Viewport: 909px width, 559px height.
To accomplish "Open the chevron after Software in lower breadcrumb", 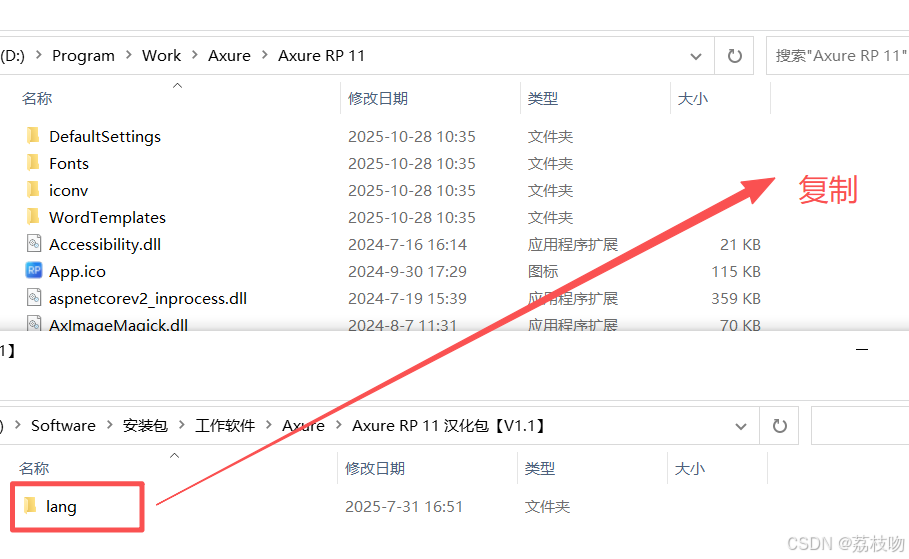I will tap(109, 425).
